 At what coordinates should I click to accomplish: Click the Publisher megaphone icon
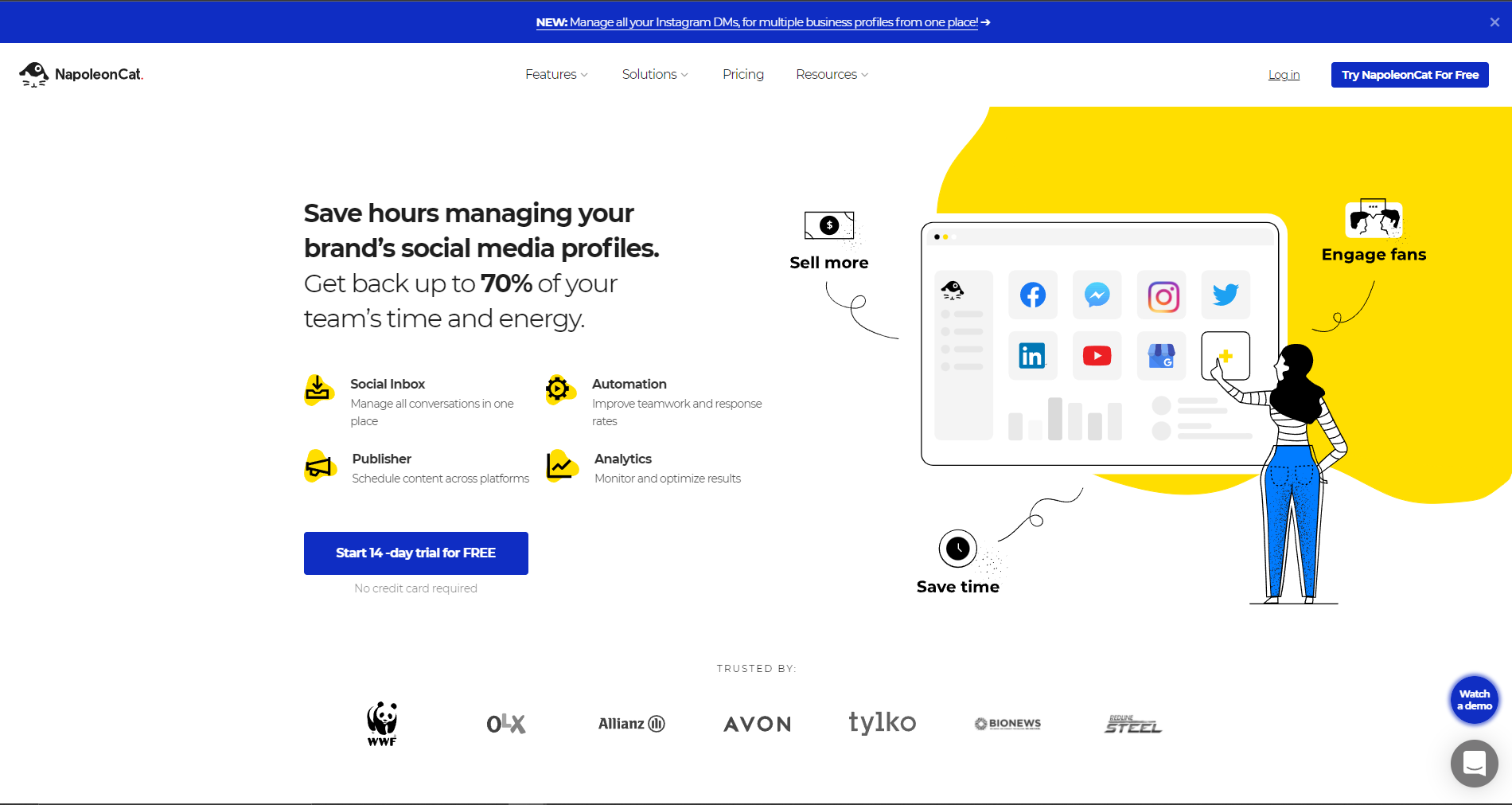319,466
